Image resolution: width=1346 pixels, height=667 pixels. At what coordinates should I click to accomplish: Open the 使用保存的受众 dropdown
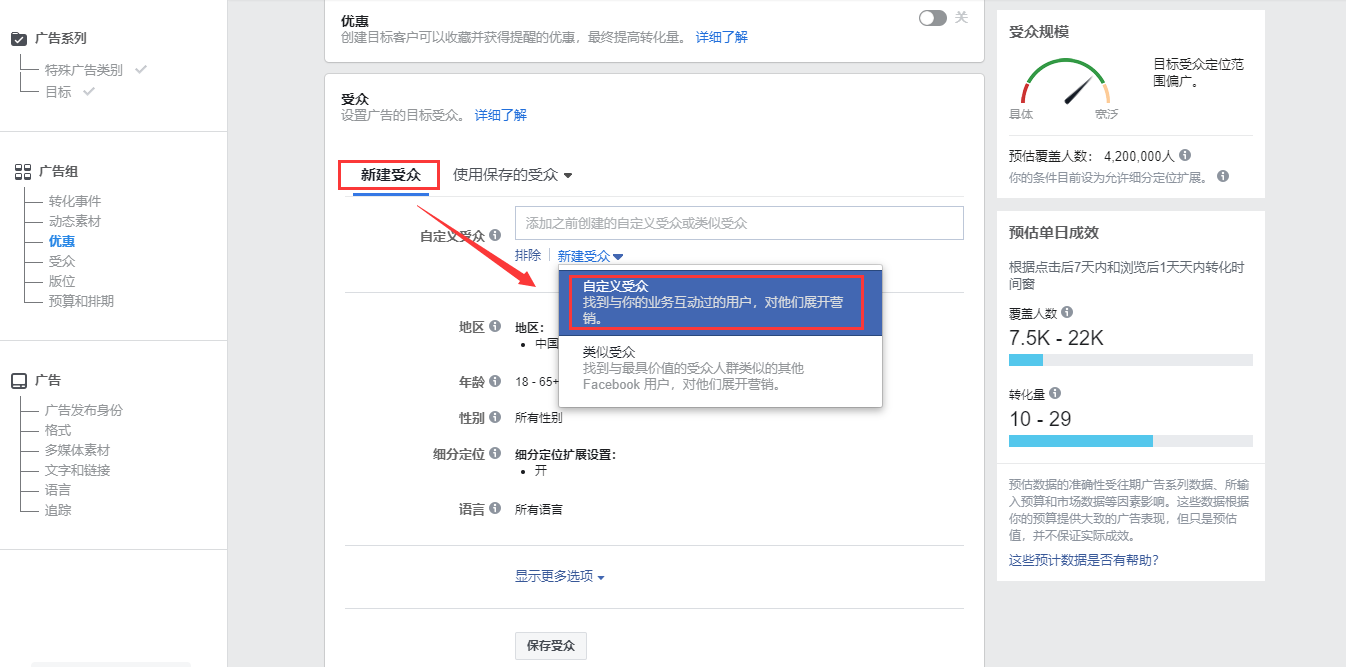coord(512,174)
